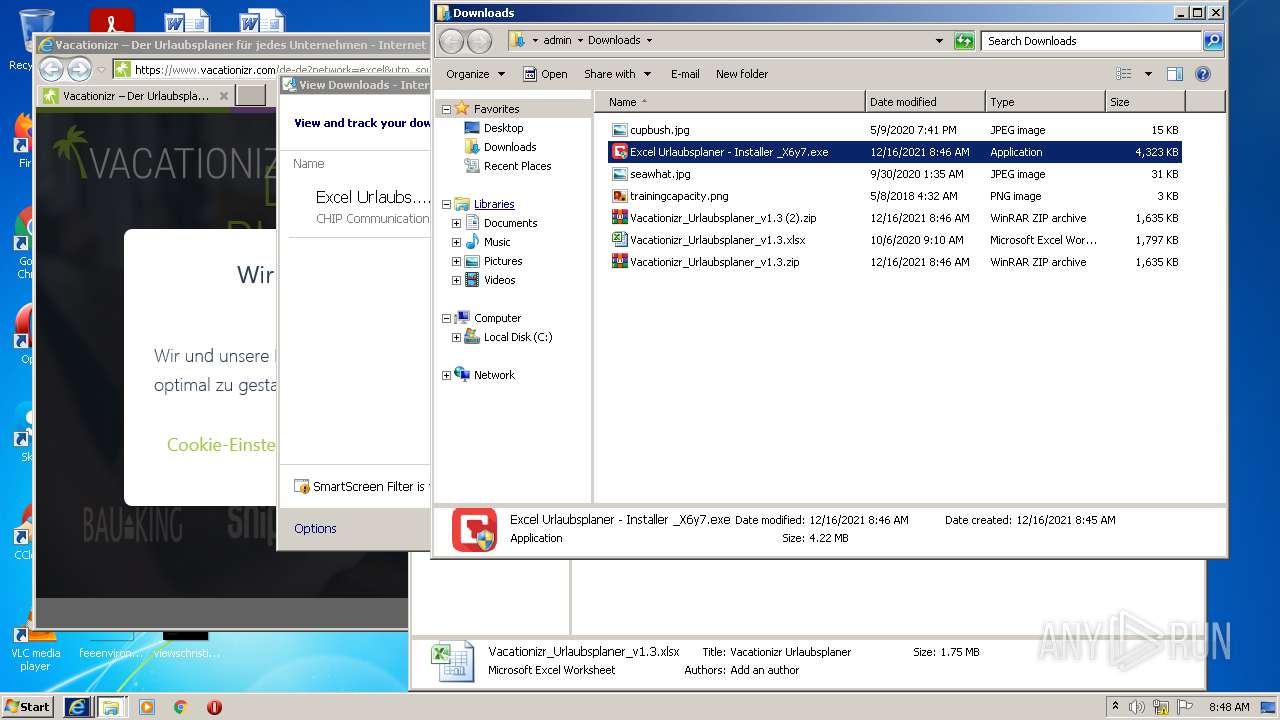Image resolution: width=1280 pixels, height=720 pixels.
Task: Click the Opera icon on taskbar
Action: pyautogui.click(x=214, y=707)
